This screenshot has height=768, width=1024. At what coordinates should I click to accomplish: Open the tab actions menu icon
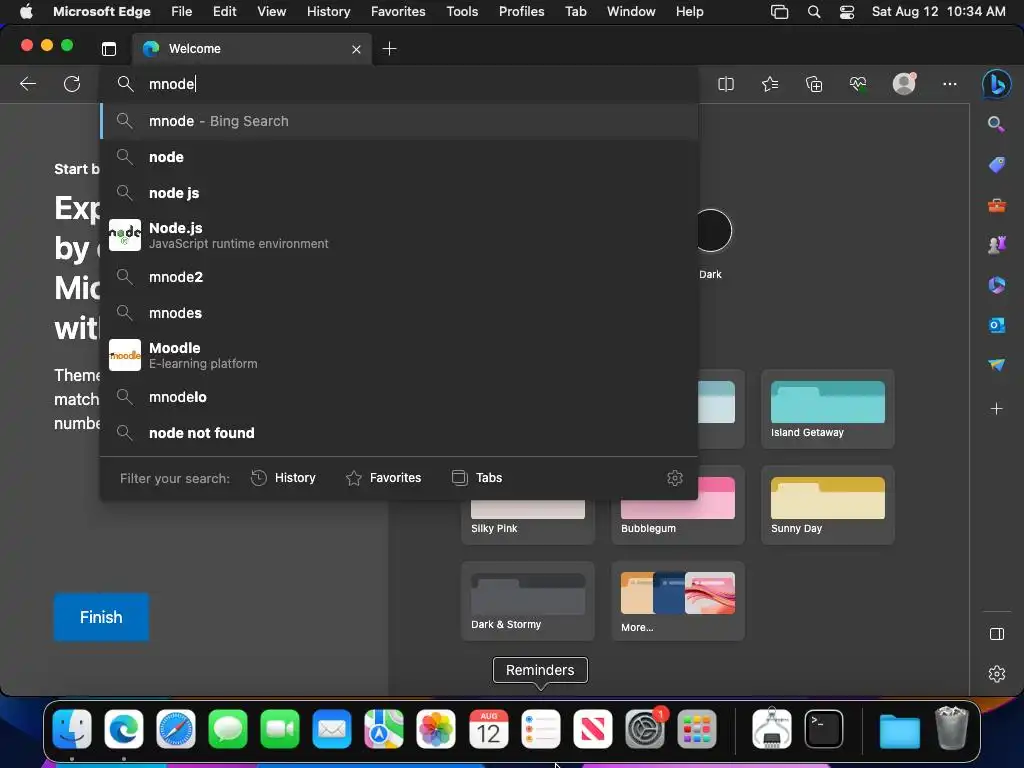tap(109, 49)
